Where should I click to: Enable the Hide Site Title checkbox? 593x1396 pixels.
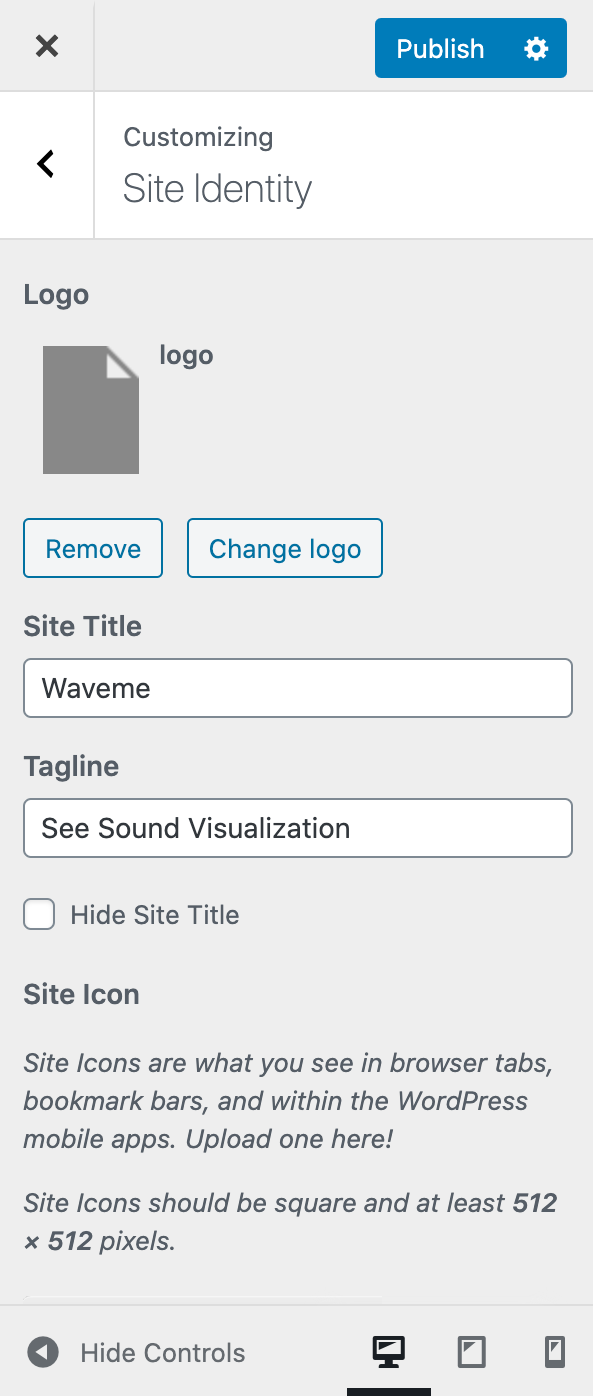tap(38, 913)
